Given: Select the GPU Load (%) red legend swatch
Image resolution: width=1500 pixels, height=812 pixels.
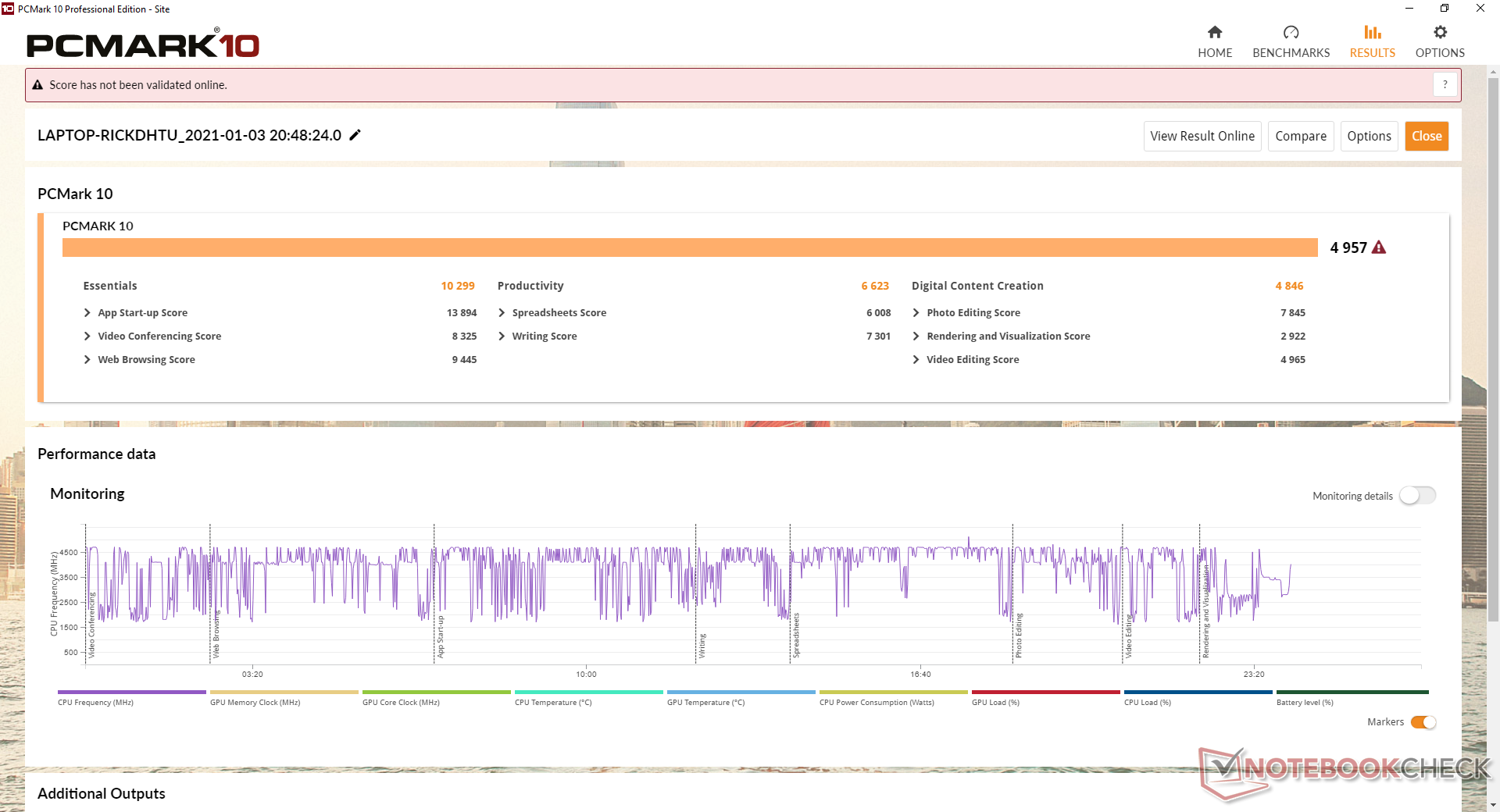Looking at the screenshot, I should pyautogui.click(x=1045, y=693).
